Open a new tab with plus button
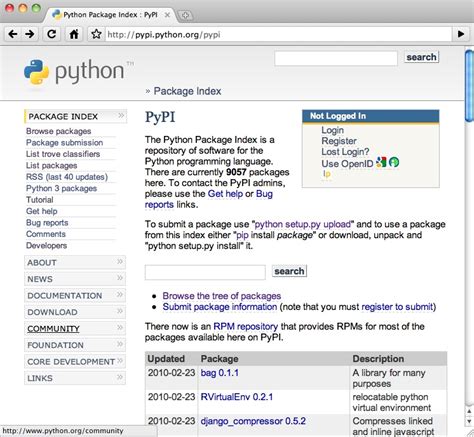Screen dimensions: 474x437 185,15
